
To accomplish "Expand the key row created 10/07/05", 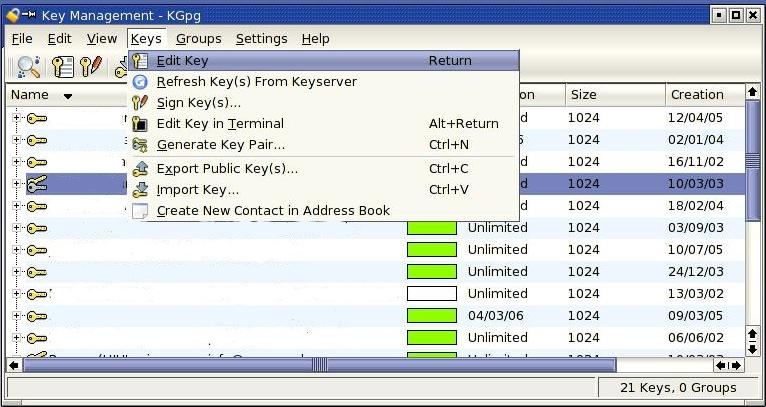I will 16,250.
